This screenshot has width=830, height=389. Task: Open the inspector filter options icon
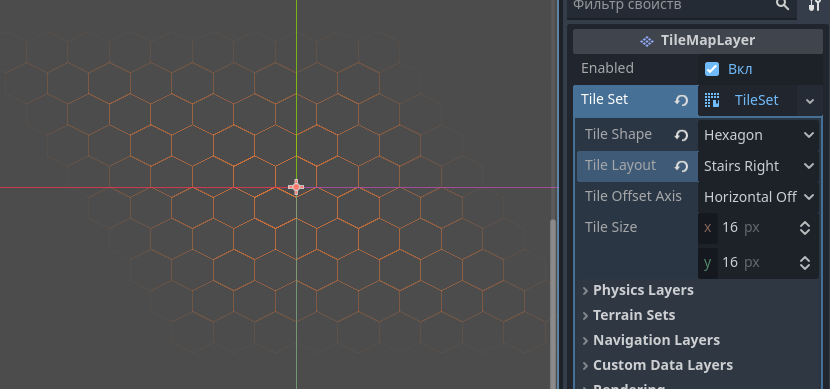pos(815,5)
